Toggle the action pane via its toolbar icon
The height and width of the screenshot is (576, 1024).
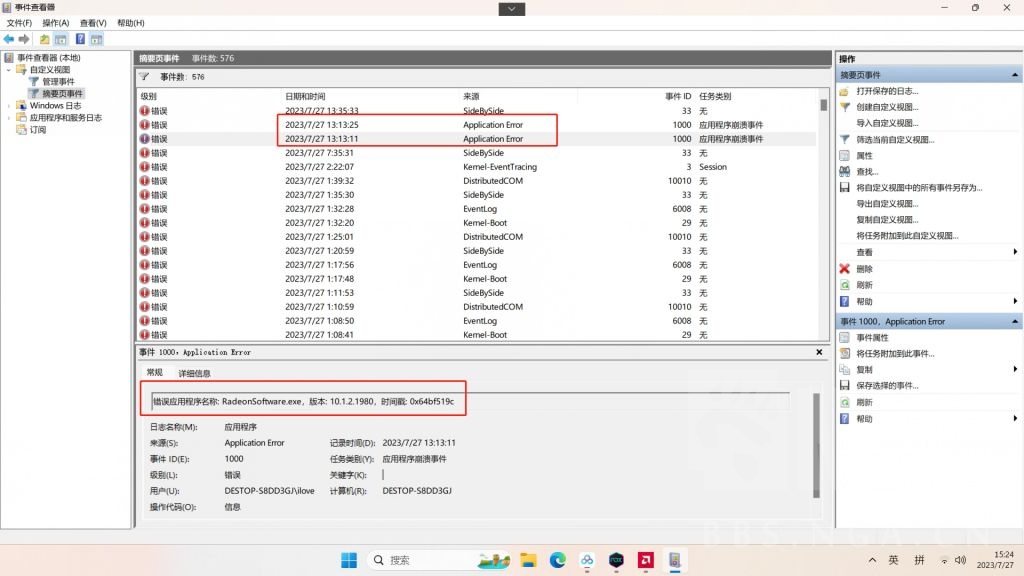point(96,38)
